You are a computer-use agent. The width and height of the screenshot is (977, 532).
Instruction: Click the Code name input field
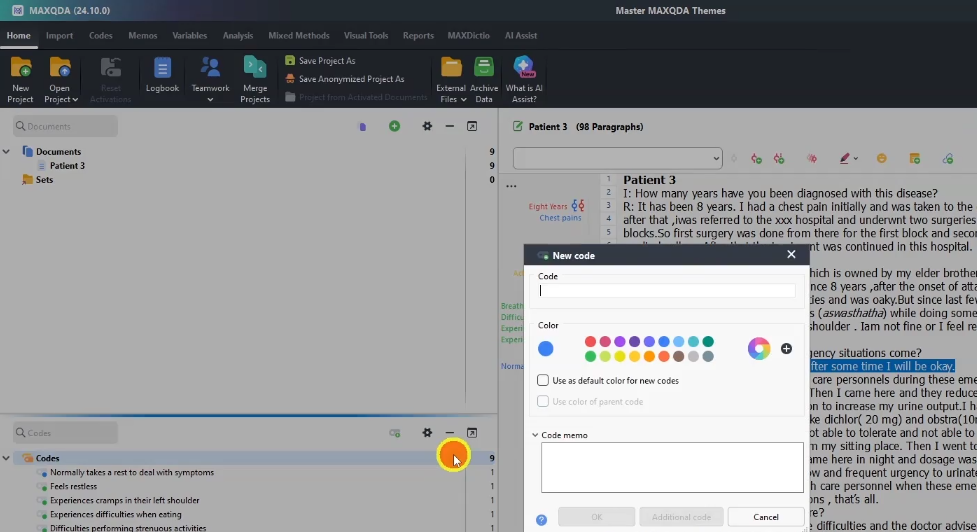point(666,291)
